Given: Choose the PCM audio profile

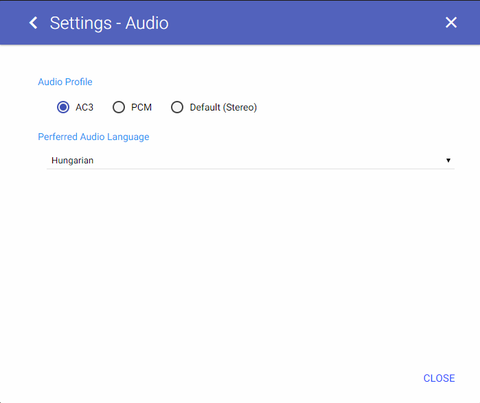Looking at the screenshot, I should point(119,107).
